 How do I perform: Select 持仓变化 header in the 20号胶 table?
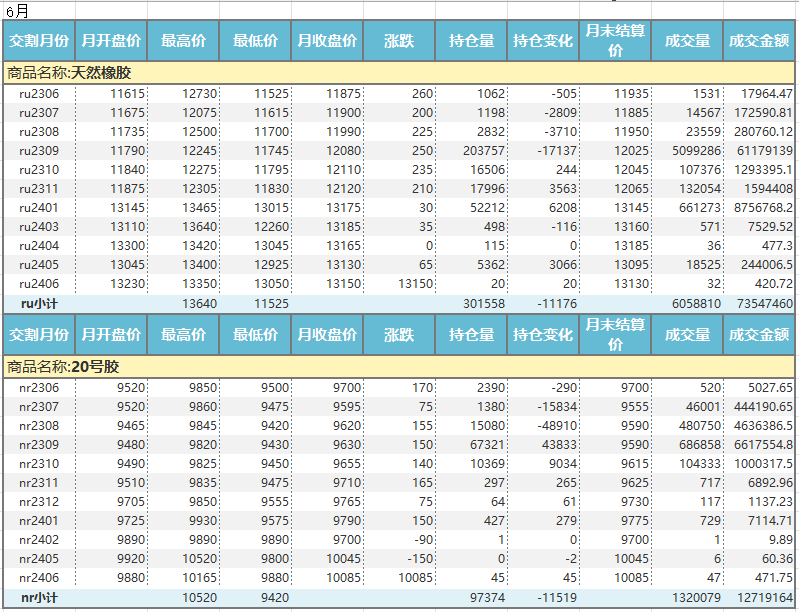tap(543, 335)
